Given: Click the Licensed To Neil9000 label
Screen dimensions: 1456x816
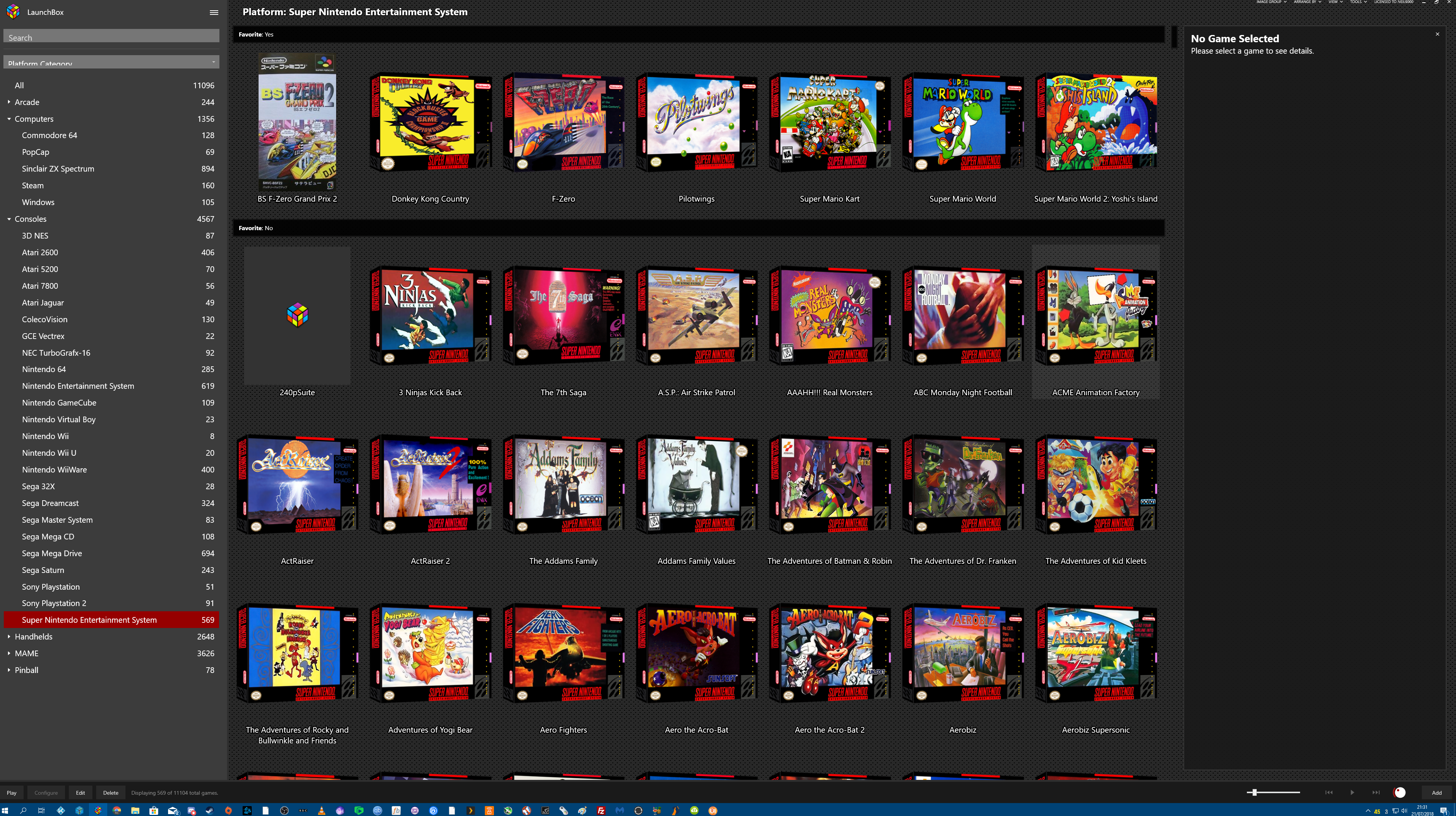Looking at the screenshot, I should (1393, 2).
